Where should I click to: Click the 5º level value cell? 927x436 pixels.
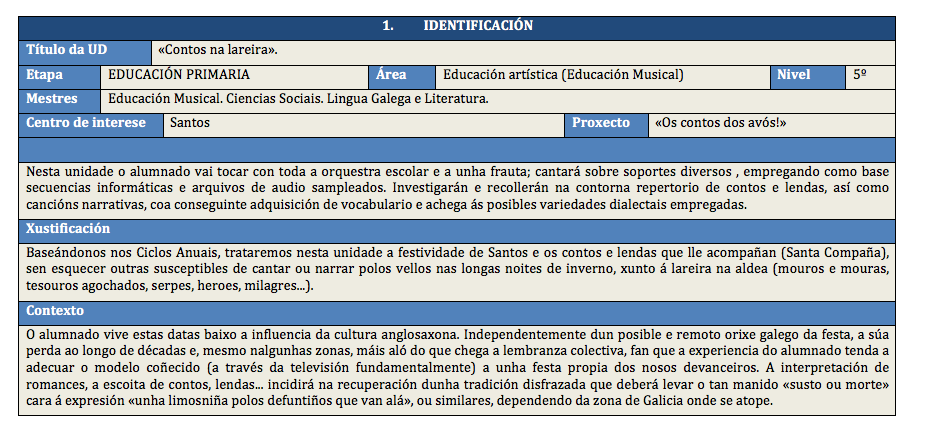click(x=870, y=76)
